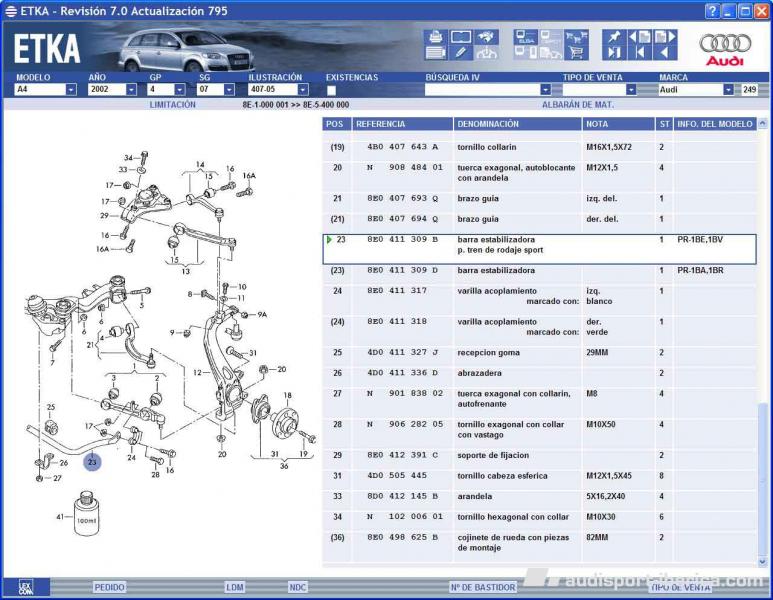
Task: Open the MARCA dropdown arrow
Action: click(x=729, y=90)
